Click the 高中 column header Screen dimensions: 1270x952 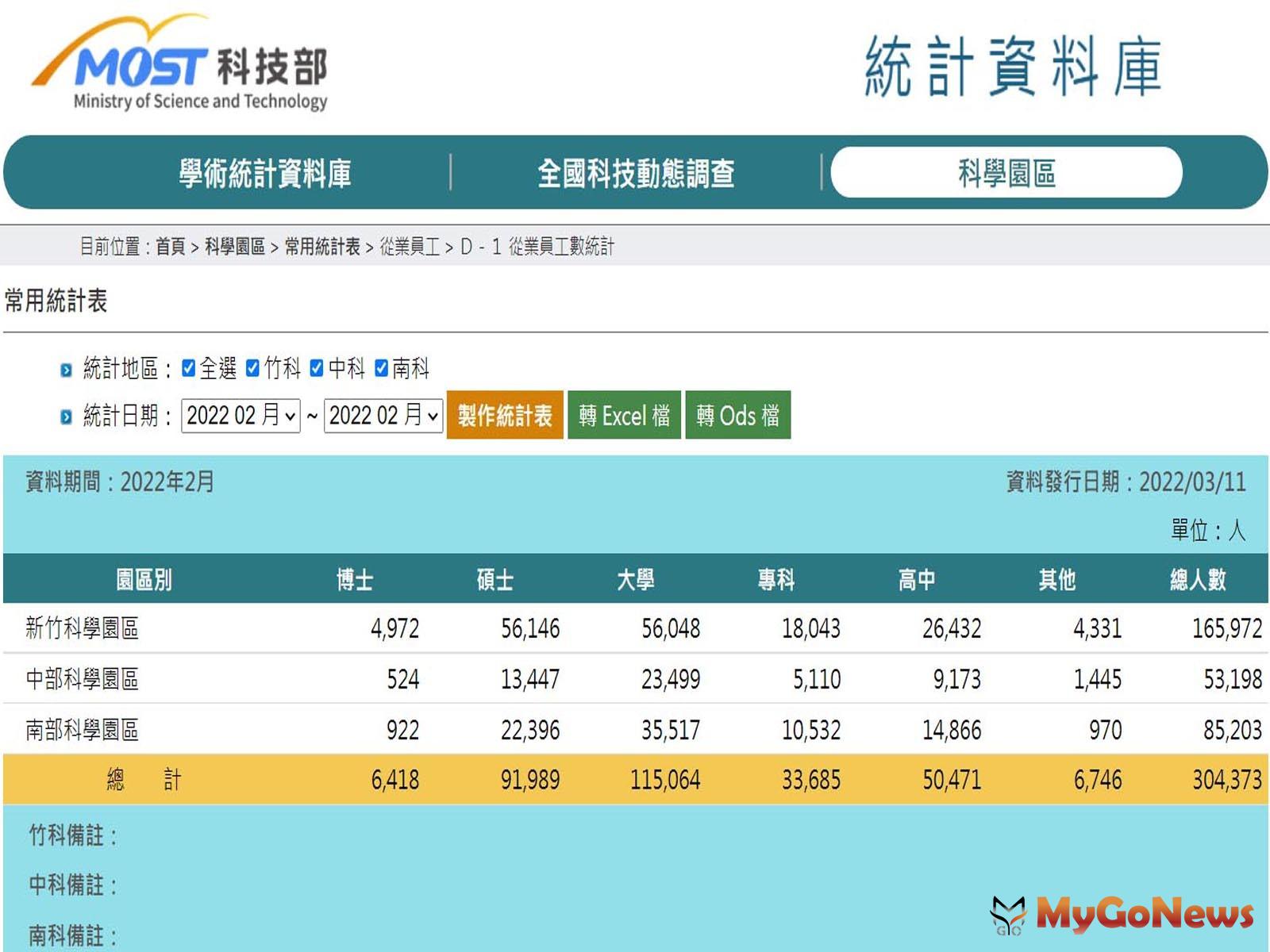tap(917, 580)
